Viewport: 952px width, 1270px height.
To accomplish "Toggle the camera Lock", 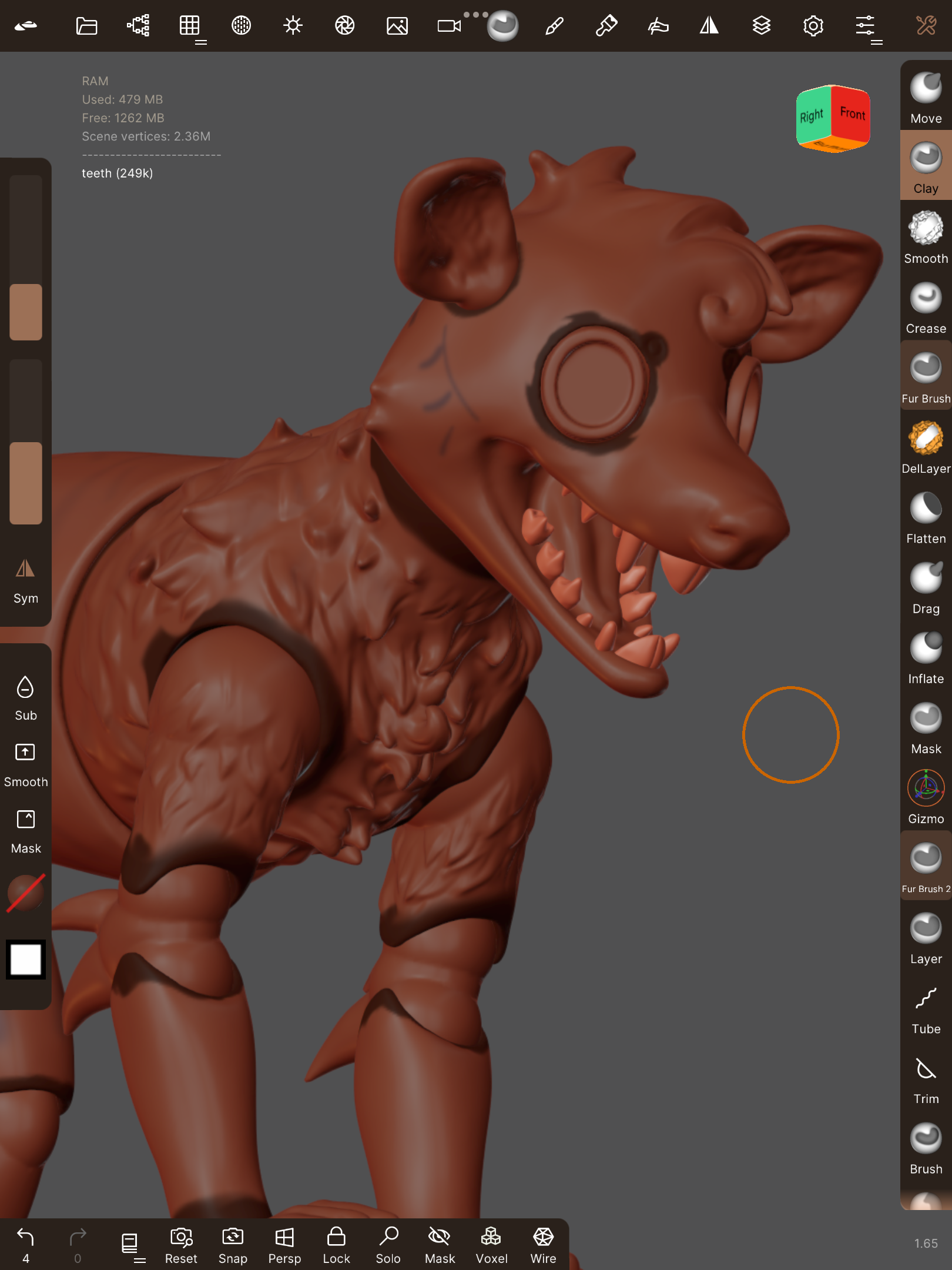I will click(x=336, y=1245).
